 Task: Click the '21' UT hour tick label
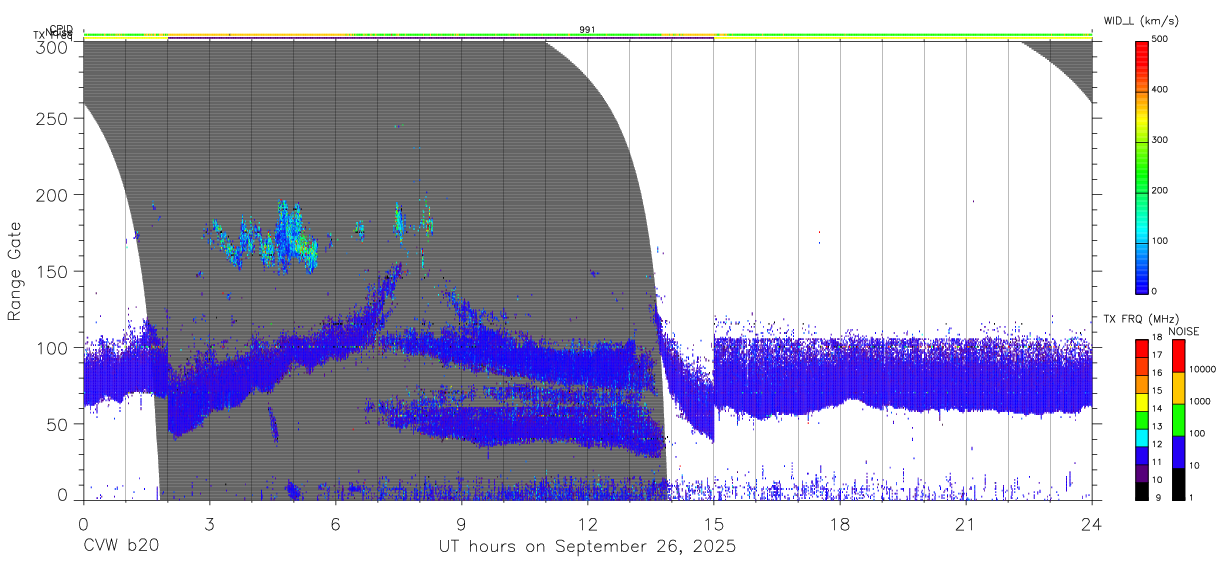coord(966,523)
